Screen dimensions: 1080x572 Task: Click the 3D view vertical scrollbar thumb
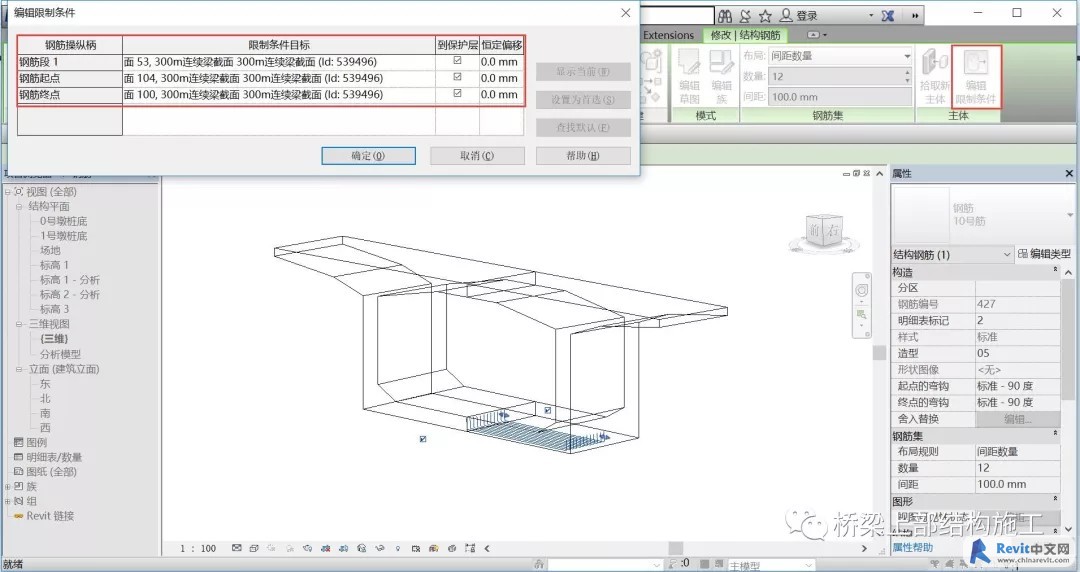click(879, 352)
